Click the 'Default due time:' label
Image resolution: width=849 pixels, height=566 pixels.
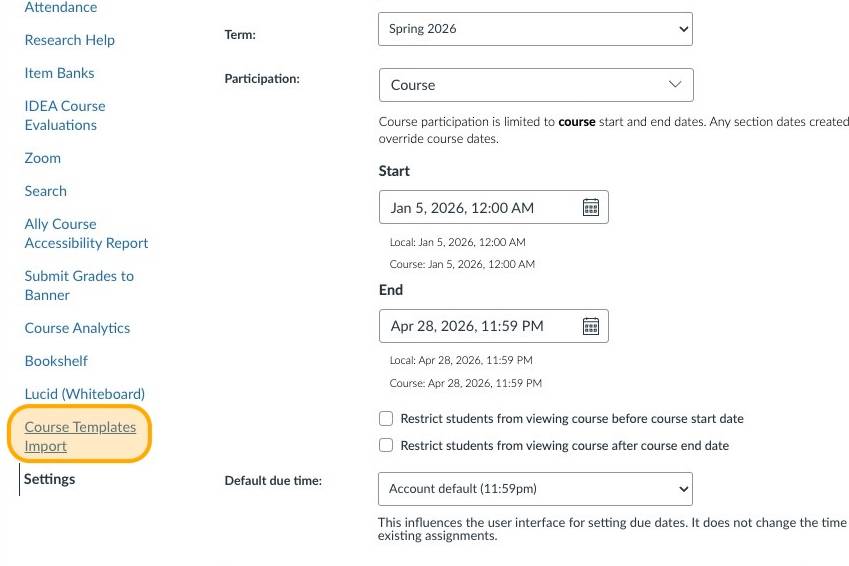tap(273, 481)
